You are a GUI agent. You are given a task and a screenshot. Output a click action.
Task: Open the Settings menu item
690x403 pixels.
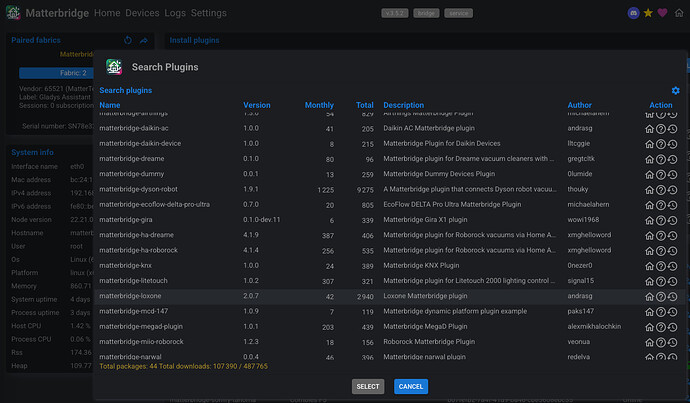tap(209, 13)
